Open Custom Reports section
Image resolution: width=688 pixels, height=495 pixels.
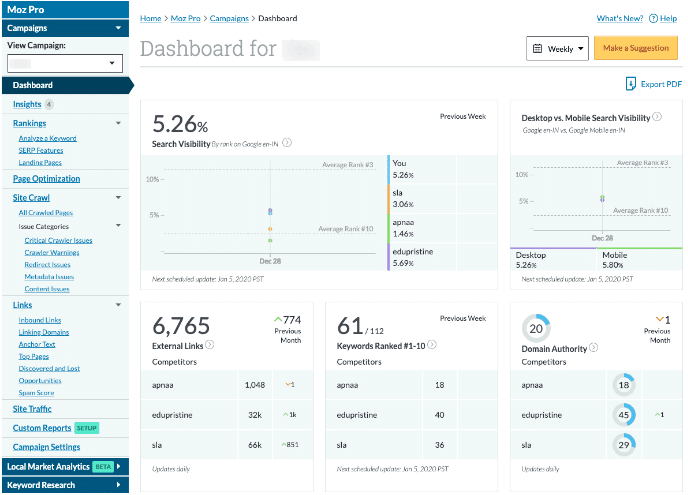pos(42,428)
